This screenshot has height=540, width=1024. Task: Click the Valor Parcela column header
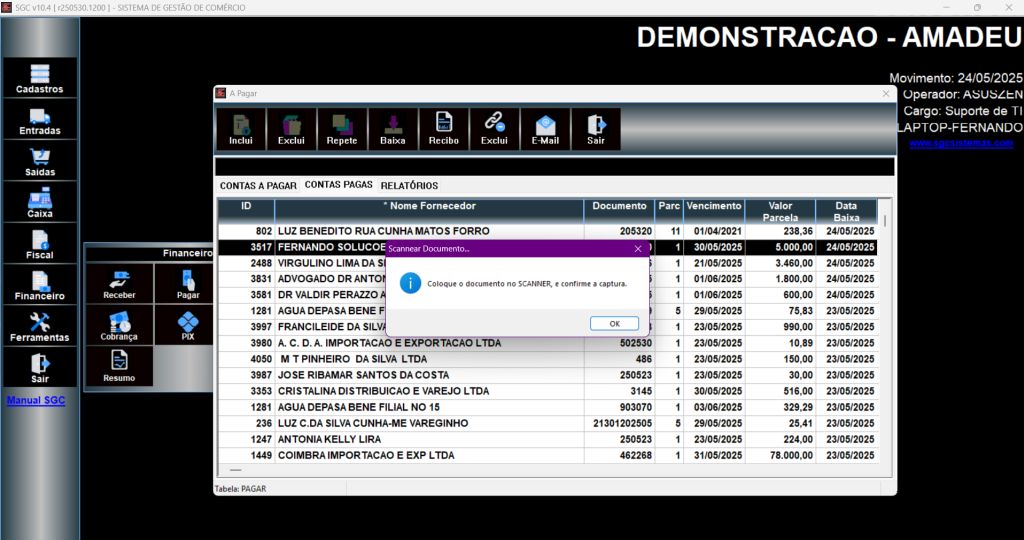(780, 211)
